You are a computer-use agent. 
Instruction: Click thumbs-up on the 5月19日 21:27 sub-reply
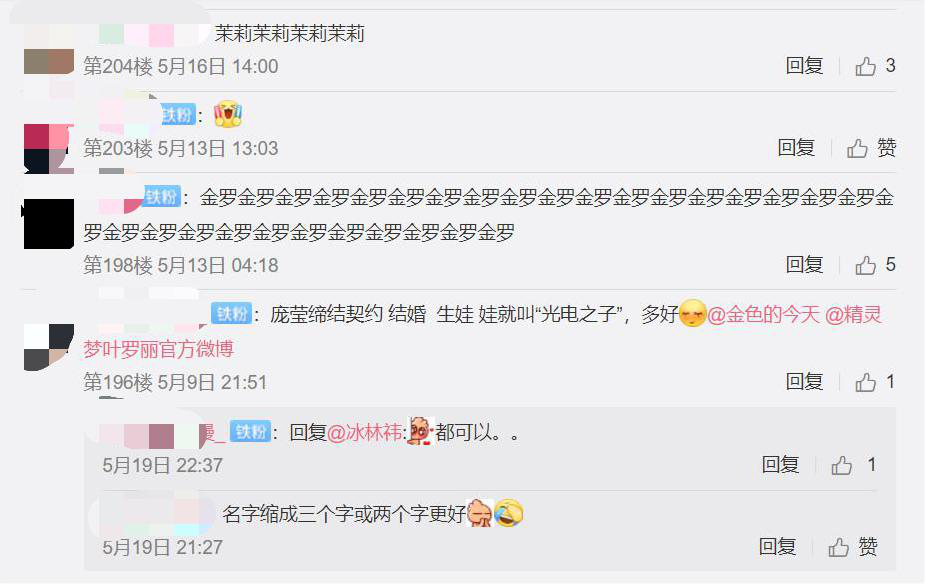[x=838, y=547]
